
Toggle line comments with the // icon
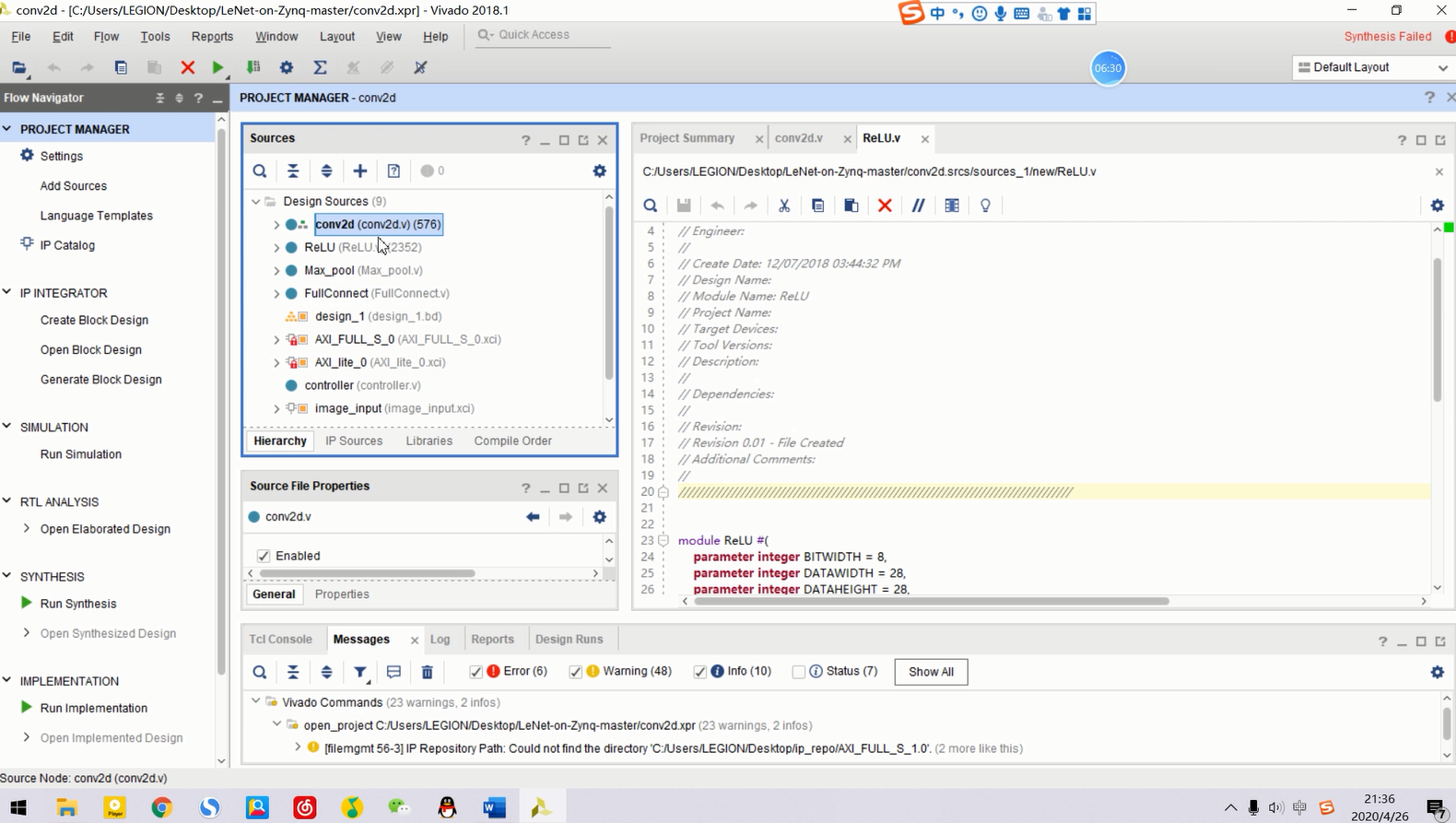(x=919, y=206)
